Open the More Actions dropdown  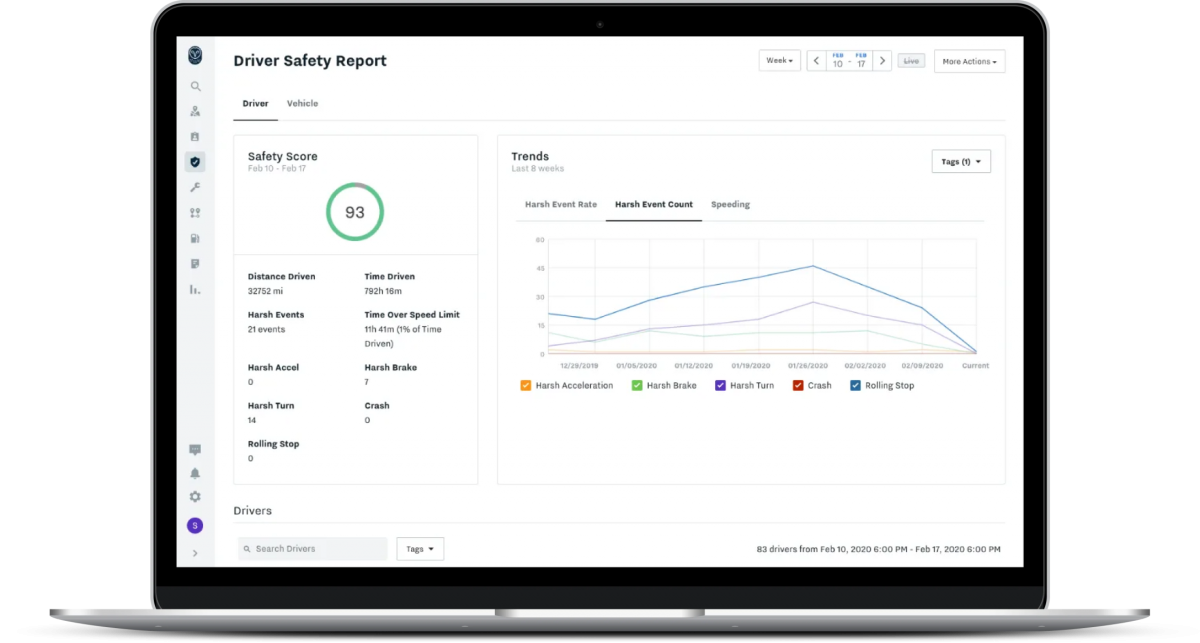tap(970, 61)
